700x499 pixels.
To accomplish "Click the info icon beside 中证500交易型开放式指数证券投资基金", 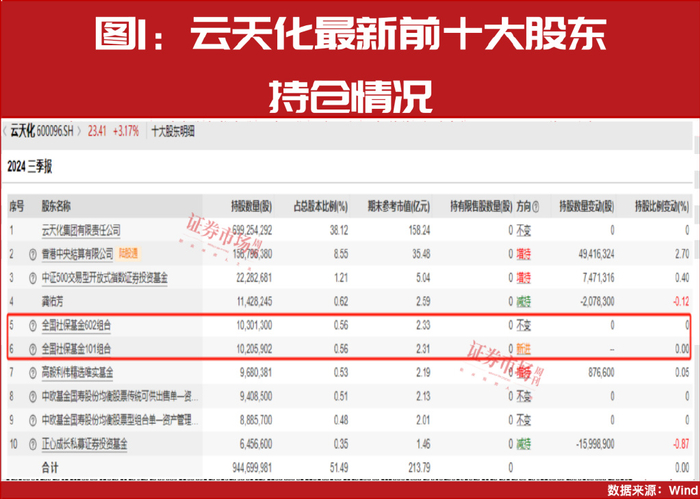I will click(x=33, y=278).
